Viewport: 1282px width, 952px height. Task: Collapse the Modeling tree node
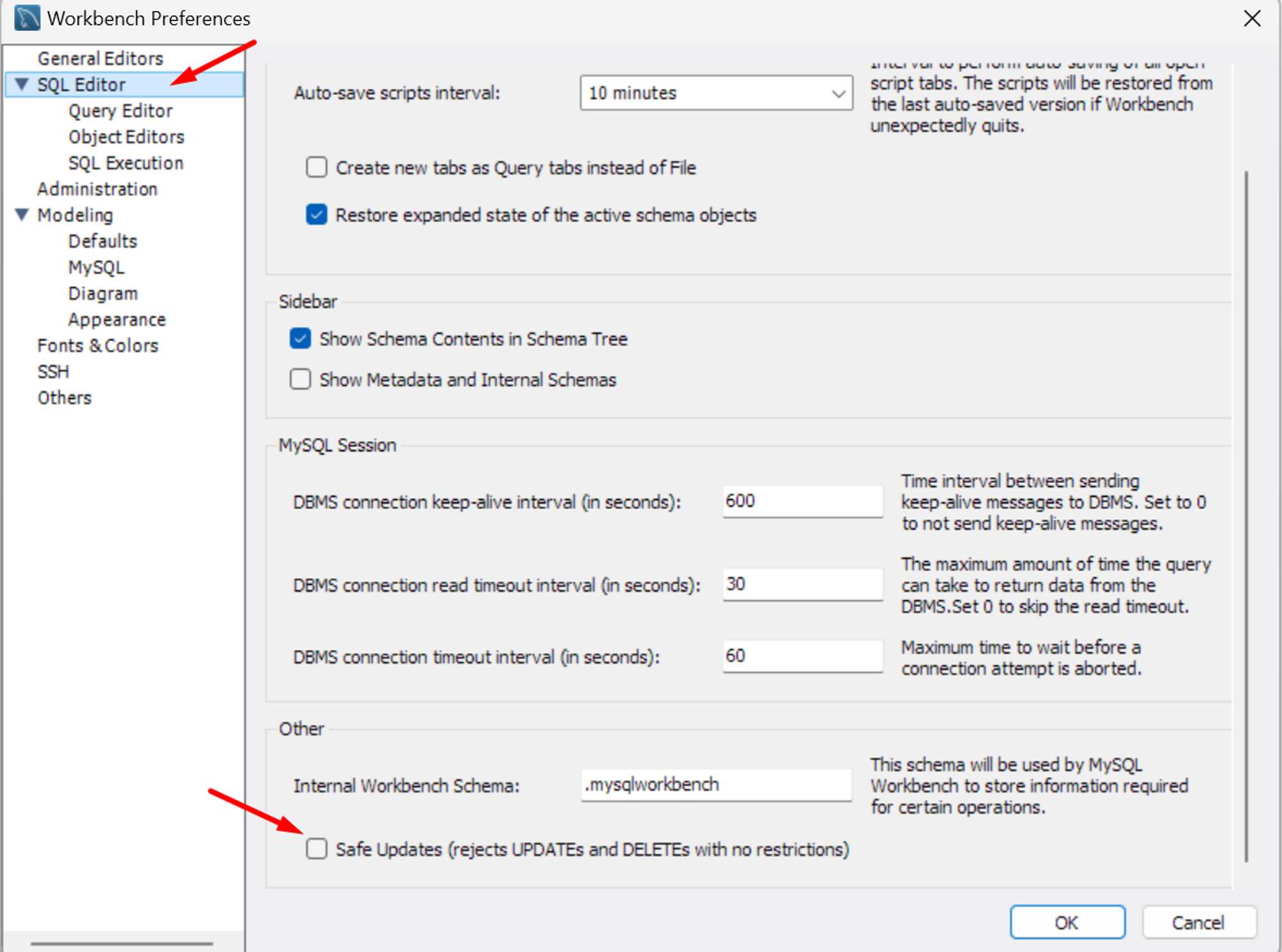pyautogui.click(x=22, y=215)
